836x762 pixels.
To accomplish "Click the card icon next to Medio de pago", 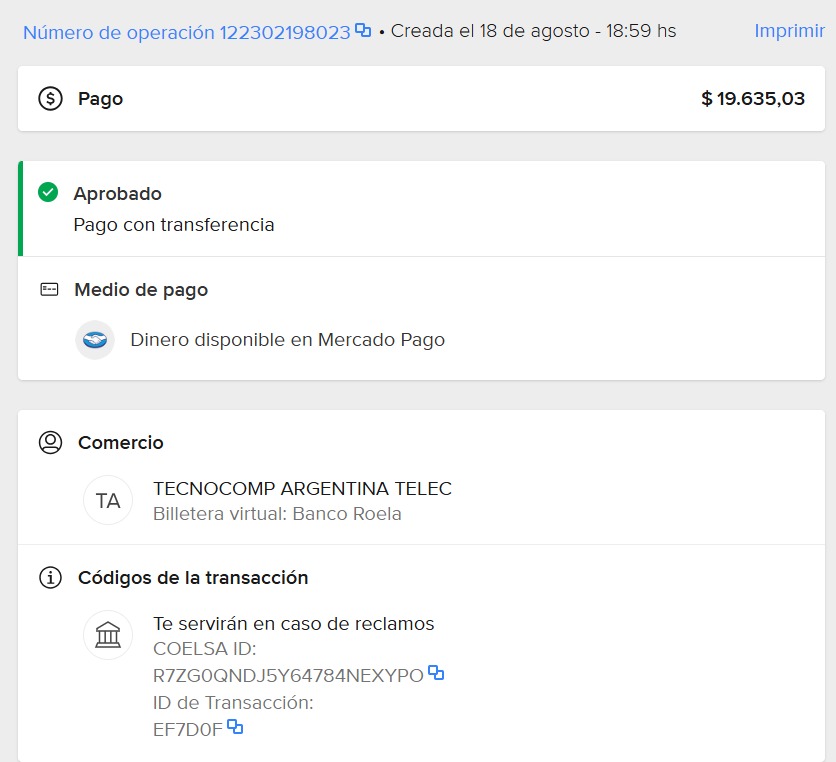I will point(49,290).
